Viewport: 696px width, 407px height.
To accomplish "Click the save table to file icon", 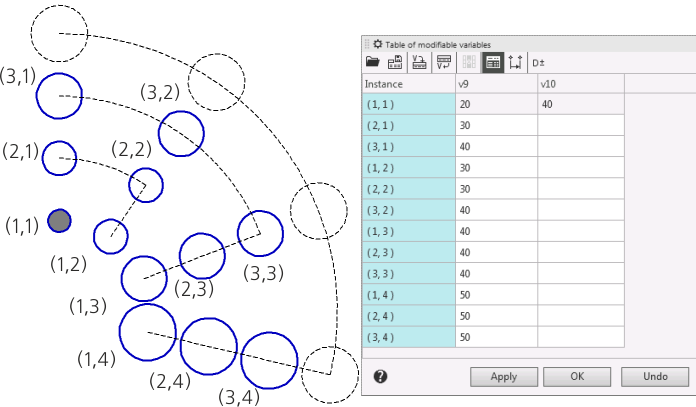I will pos(395,62).
